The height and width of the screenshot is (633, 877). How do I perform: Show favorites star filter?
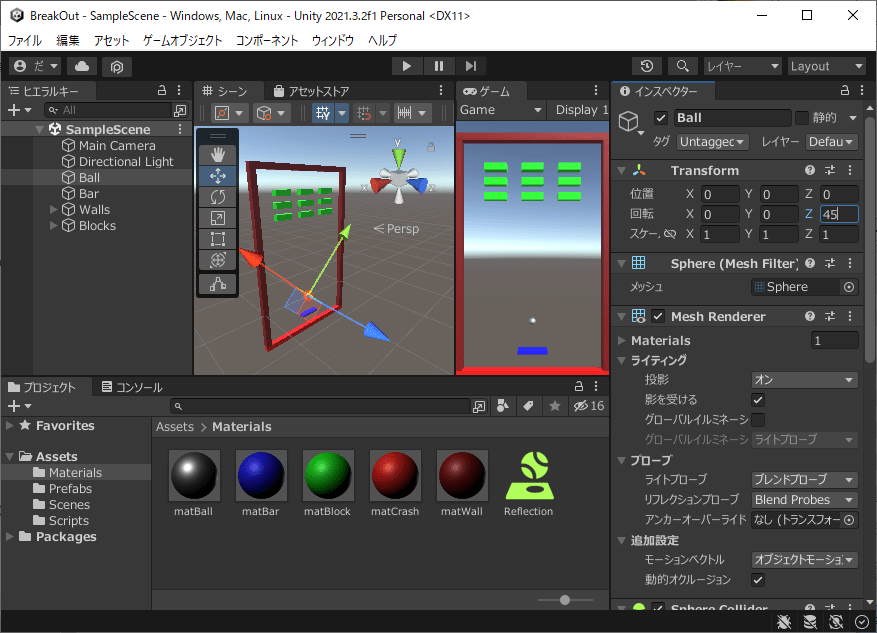coord(555,406)
